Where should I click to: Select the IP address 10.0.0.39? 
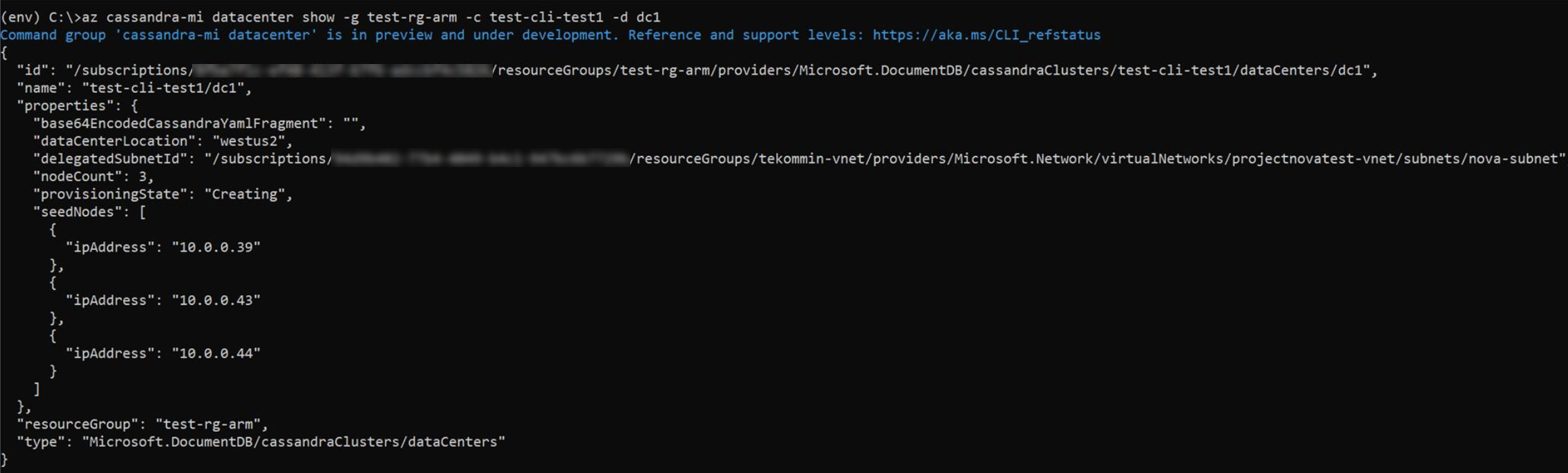216,247
